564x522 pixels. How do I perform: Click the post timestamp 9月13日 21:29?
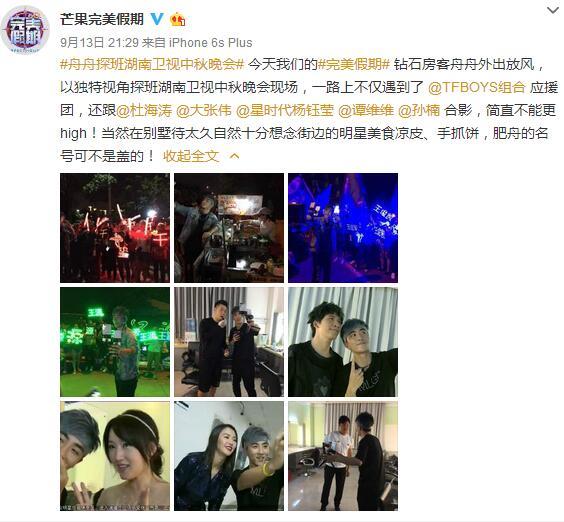99,43
